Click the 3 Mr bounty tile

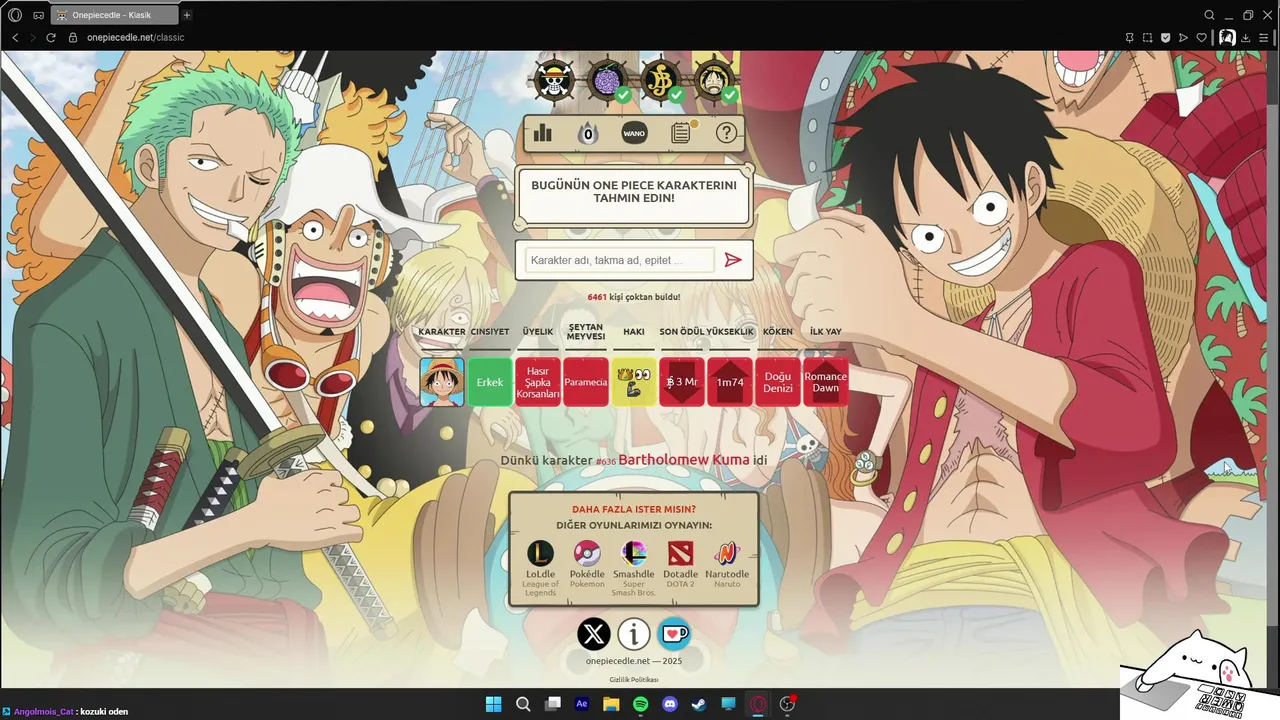pyautogui.click(x=682, y=382)
